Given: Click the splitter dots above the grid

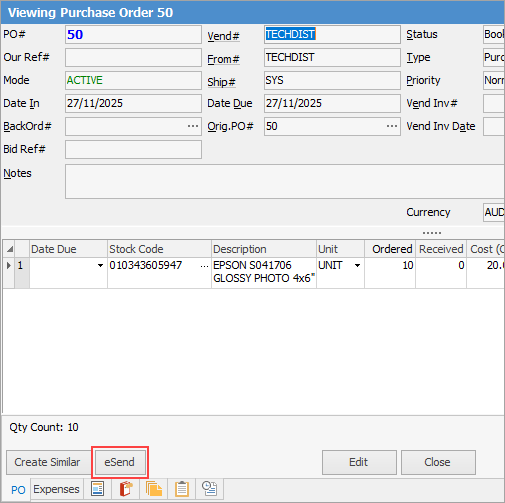Looking at the screenshot, I should coord(432,233).
